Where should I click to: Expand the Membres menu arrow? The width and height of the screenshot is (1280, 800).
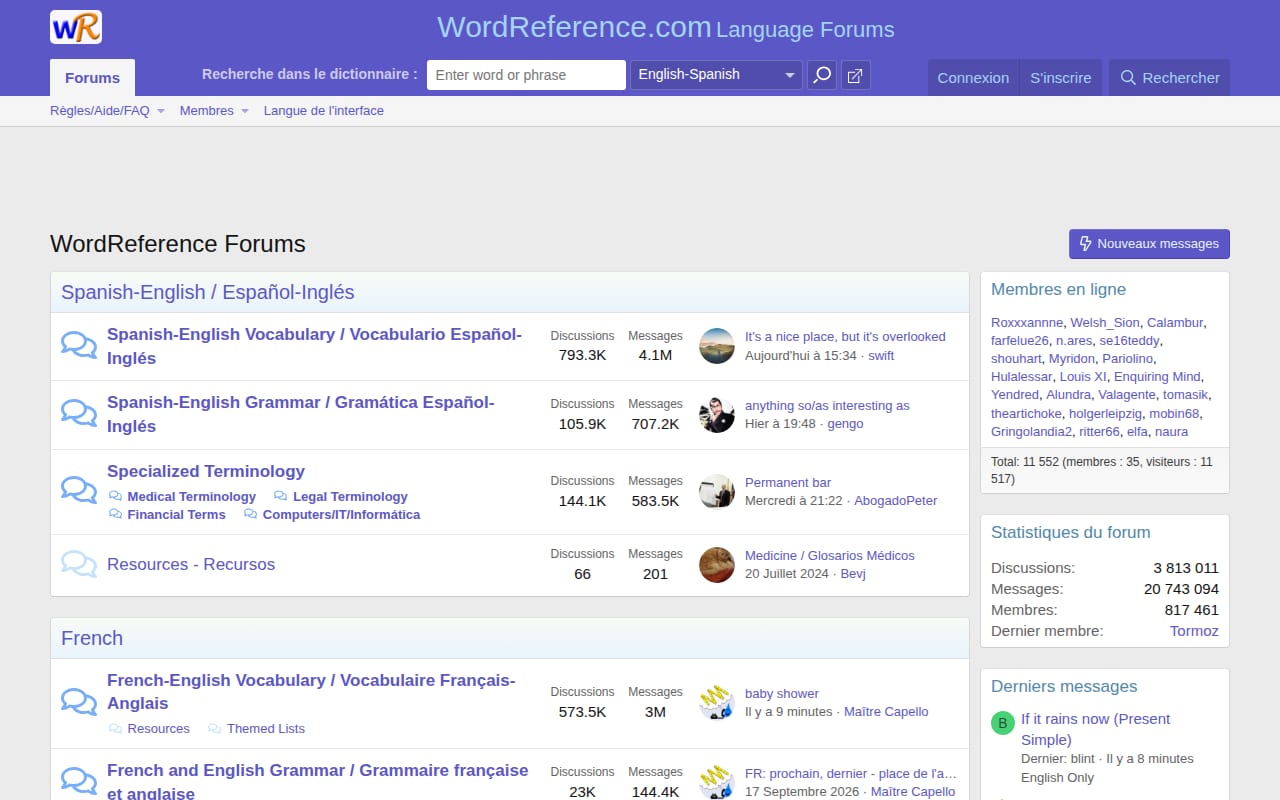(x=245, y=111)
